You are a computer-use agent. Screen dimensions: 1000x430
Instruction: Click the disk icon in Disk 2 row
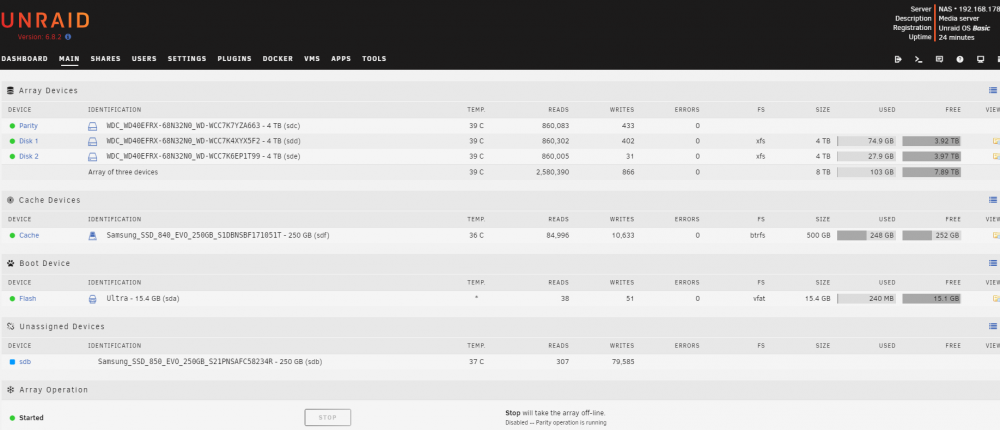[x=92, y=156]
